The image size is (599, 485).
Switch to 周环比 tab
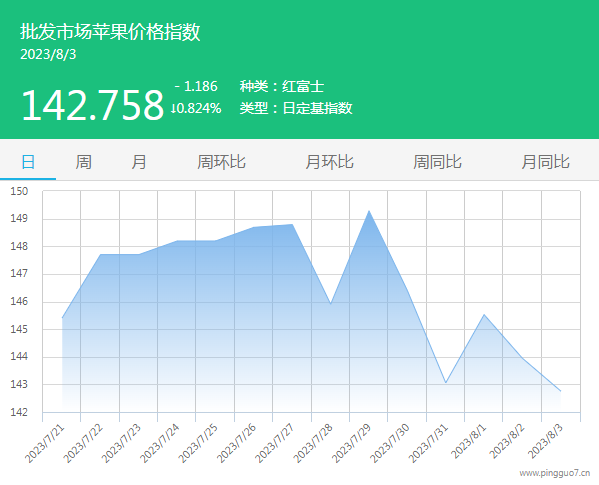coord(221,162)
